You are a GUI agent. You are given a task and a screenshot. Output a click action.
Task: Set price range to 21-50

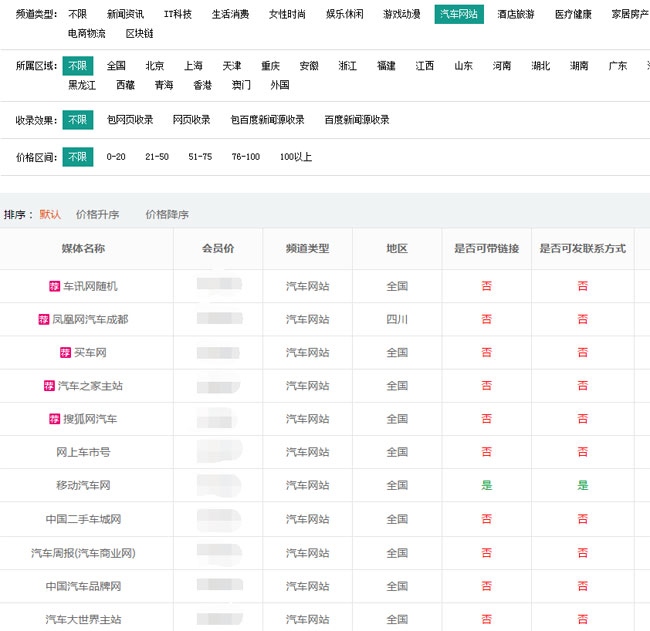(x=157, y=157)
